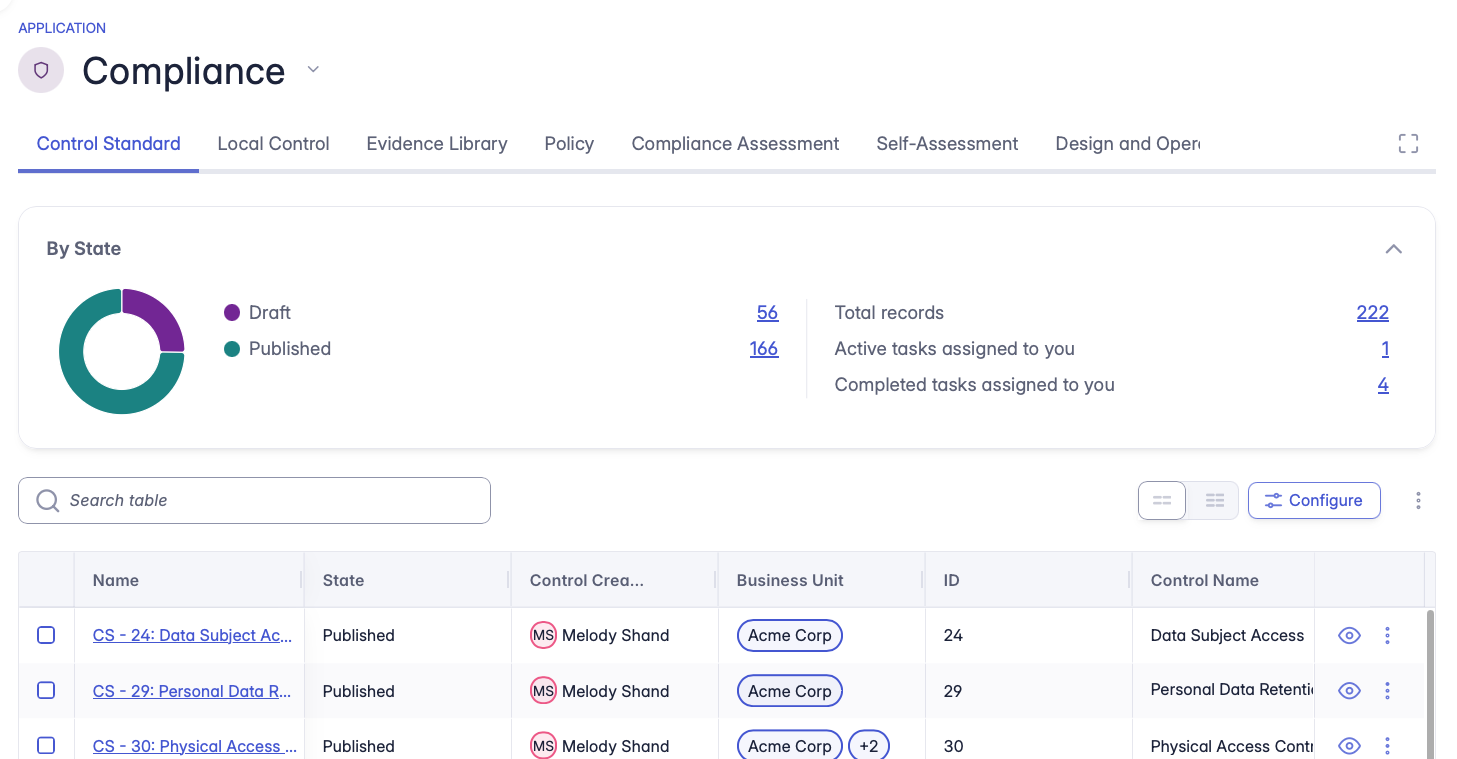Switch to compact row density view

pos(1214,500)
